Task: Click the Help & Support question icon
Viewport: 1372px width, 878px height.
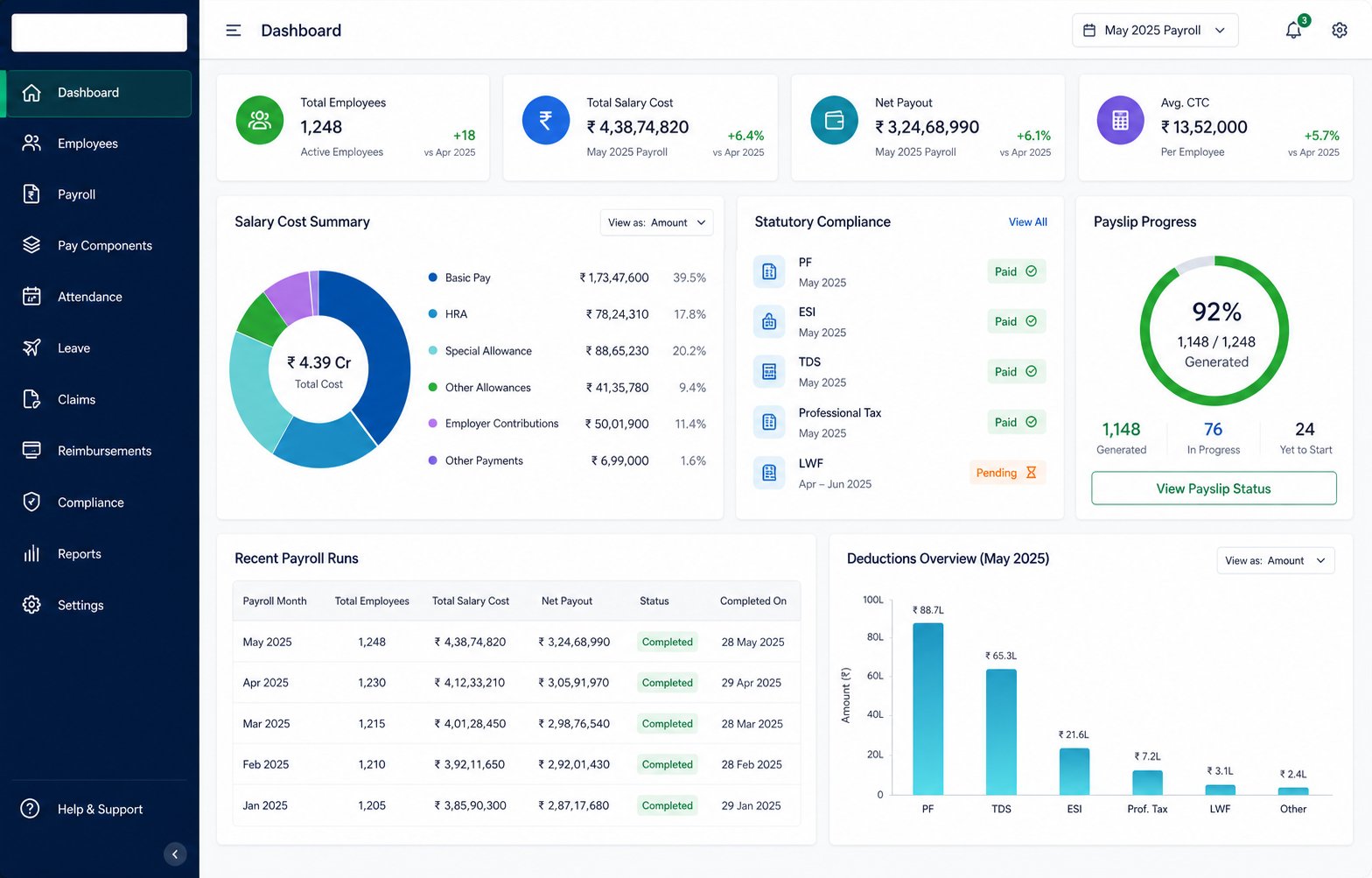Action: pyautogui.click(x=31, y=809)
